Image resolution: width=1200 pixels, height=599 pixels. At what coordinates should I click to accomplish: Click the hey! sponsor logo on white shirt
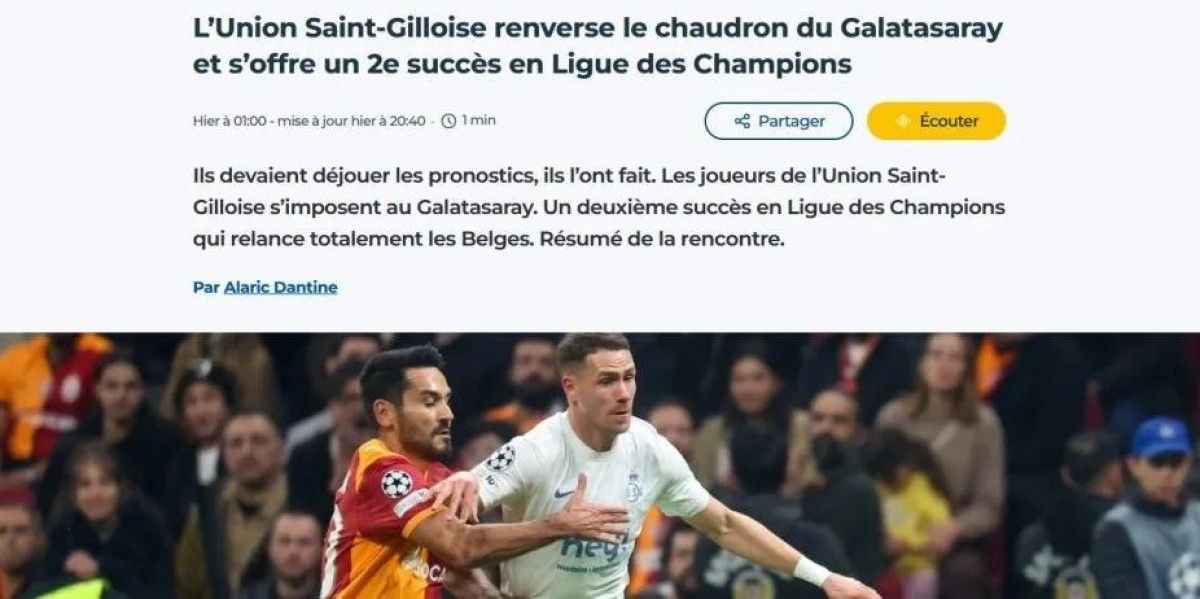(x=596, y=546)
